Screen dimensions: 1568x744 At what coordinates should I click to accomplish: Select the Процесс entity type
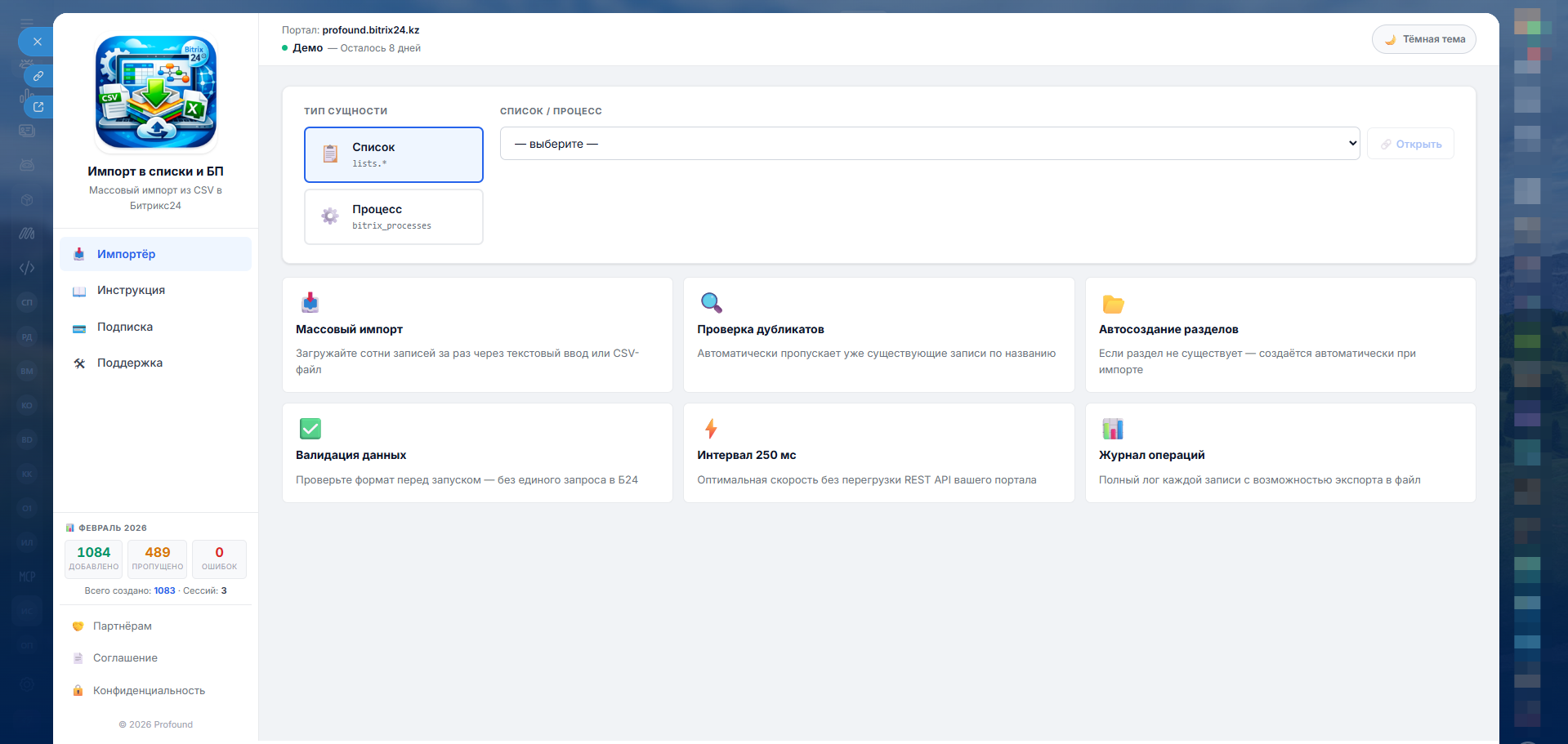tap(393, 216)
